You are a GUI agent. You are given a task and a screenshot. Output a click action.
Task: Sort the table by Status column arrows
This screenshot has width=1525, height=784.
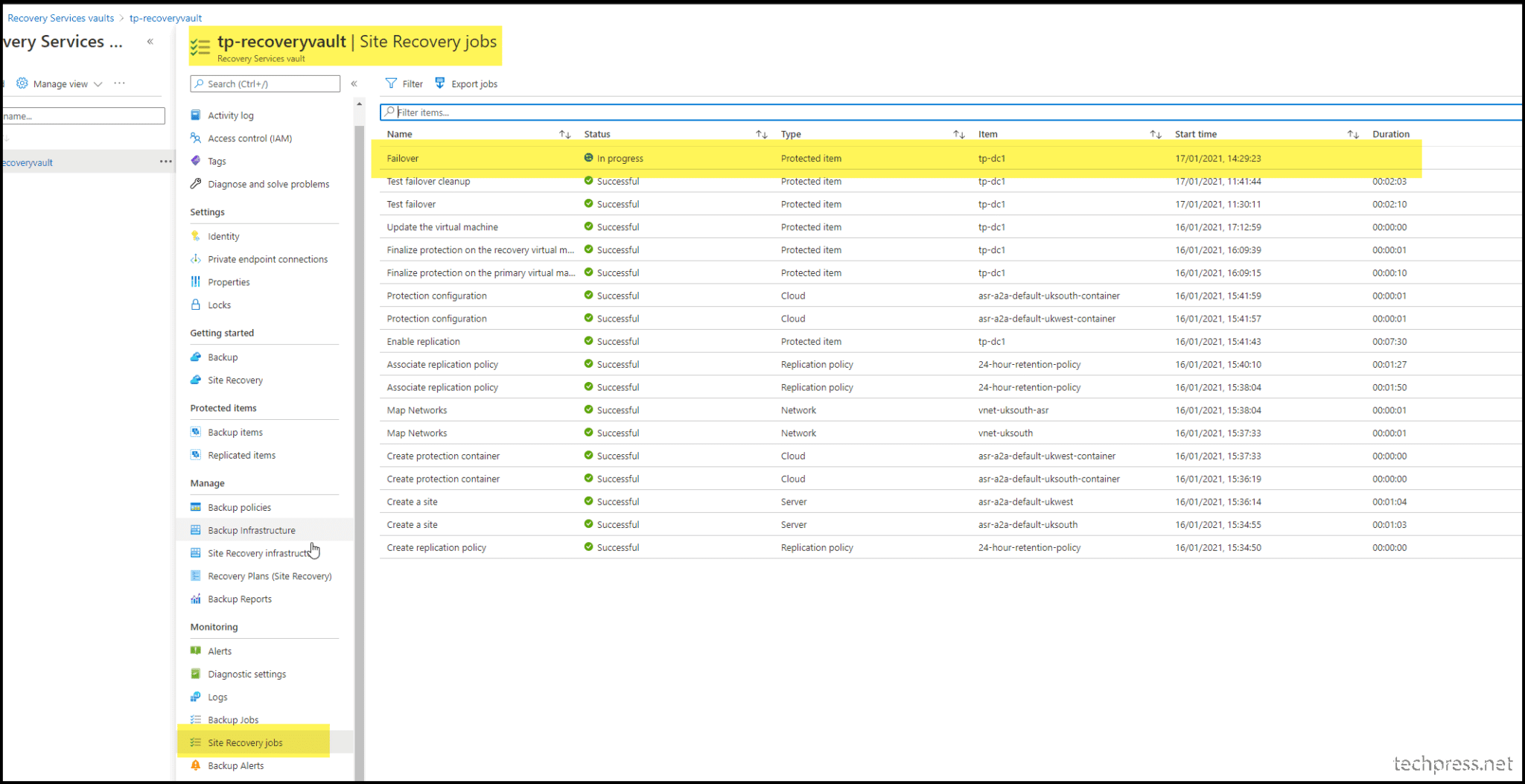762,134
